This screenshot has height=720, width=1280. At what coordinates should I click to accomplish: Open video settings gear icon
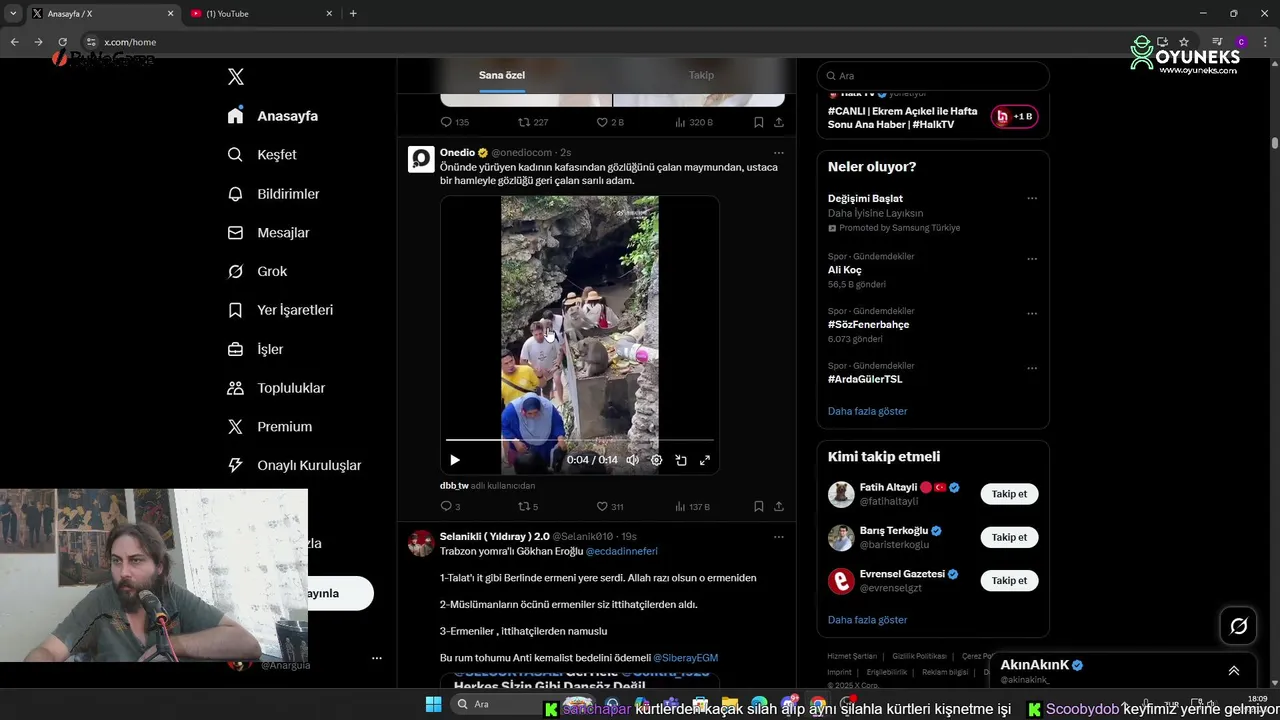657,460
